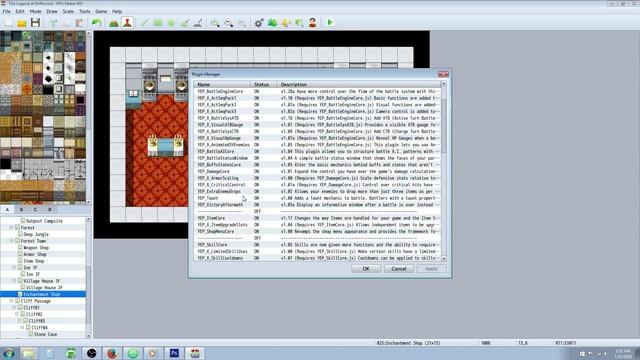Select the YEP_Taunt plugin row
This screenshot has height=360, width=640.
tap(318, 198)
